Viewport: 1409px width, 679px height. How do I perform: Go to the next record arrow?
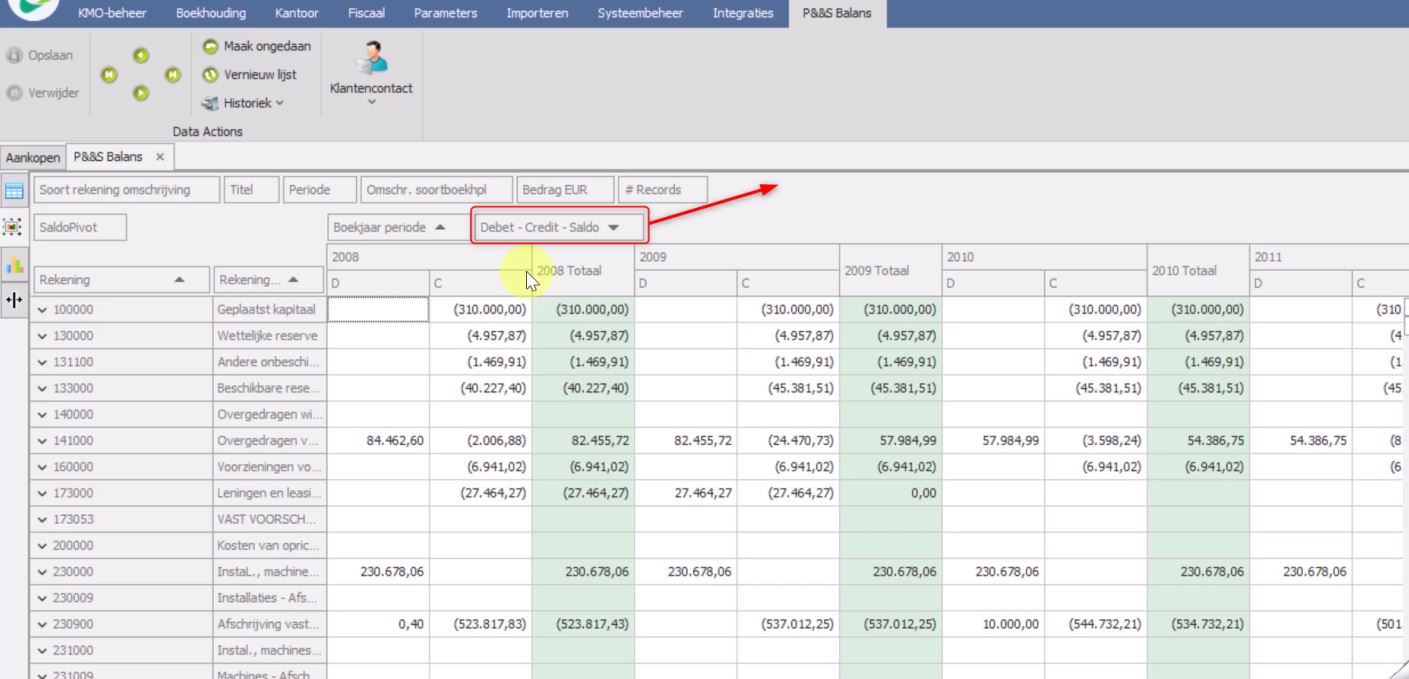(x=140, y=92)
